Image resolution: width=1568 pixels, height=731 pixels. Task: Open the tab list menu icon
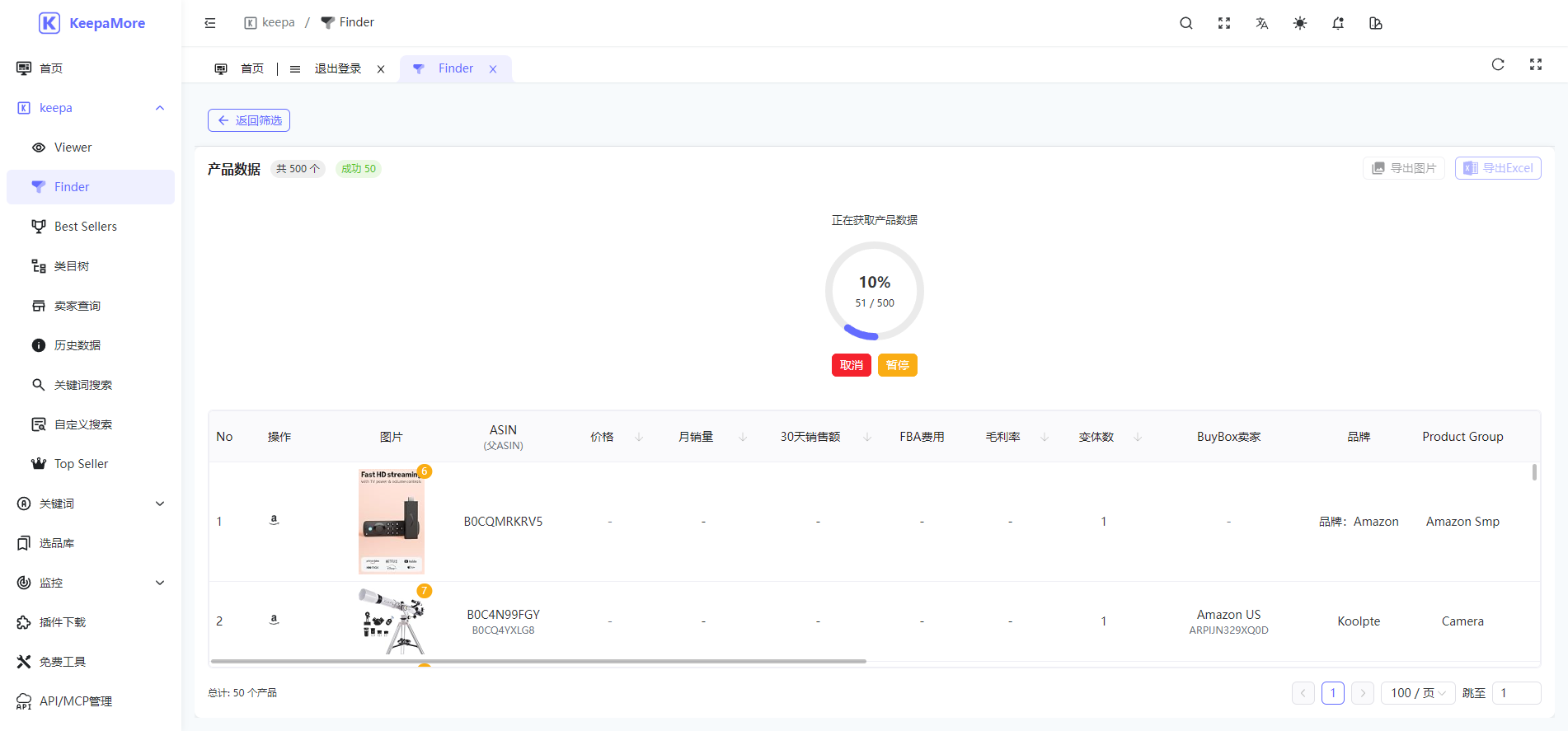coord(295,69)
